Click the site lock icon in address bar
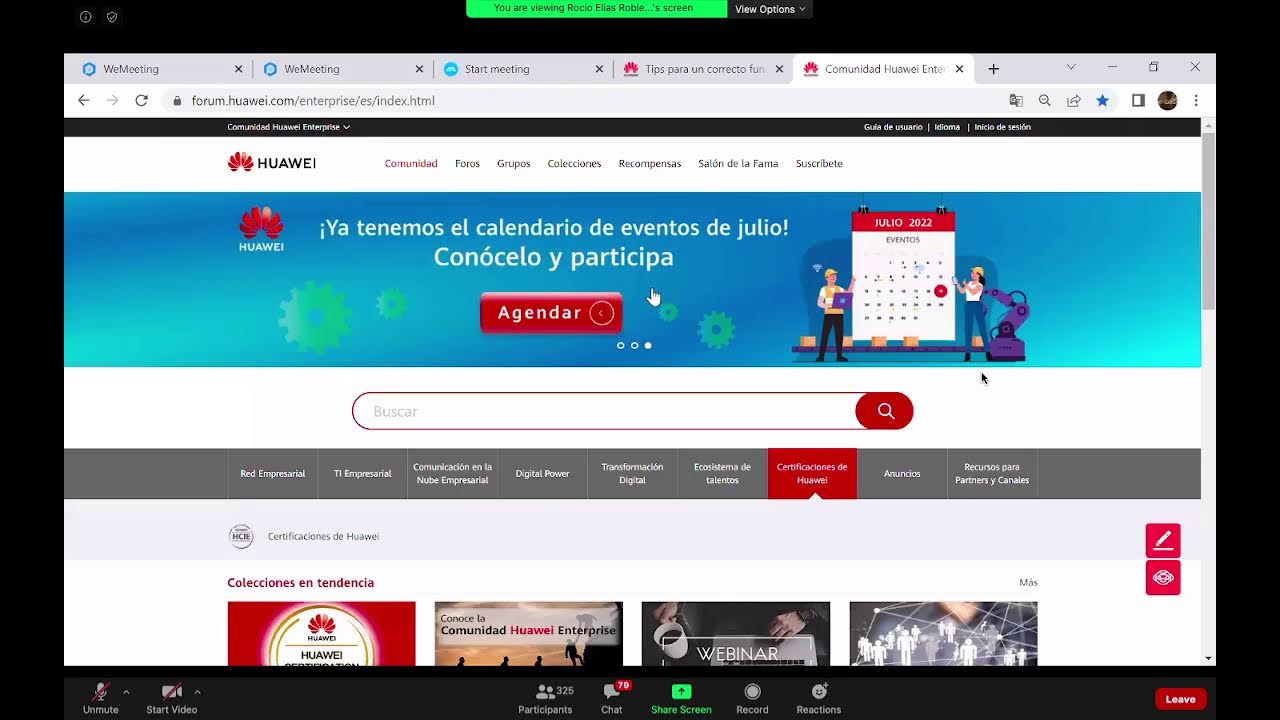Viewport: 1280px width, 720px height. [x=177, y=101]
